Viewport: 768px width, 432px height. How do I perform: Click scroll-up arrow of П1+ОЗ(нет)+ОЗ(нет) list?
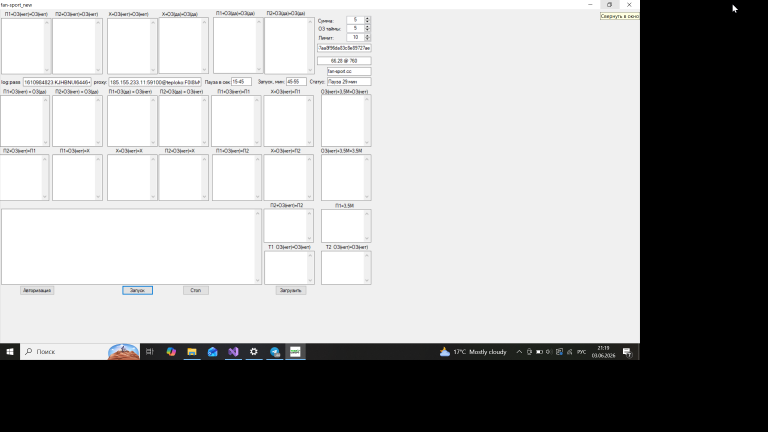coord(47,23)
